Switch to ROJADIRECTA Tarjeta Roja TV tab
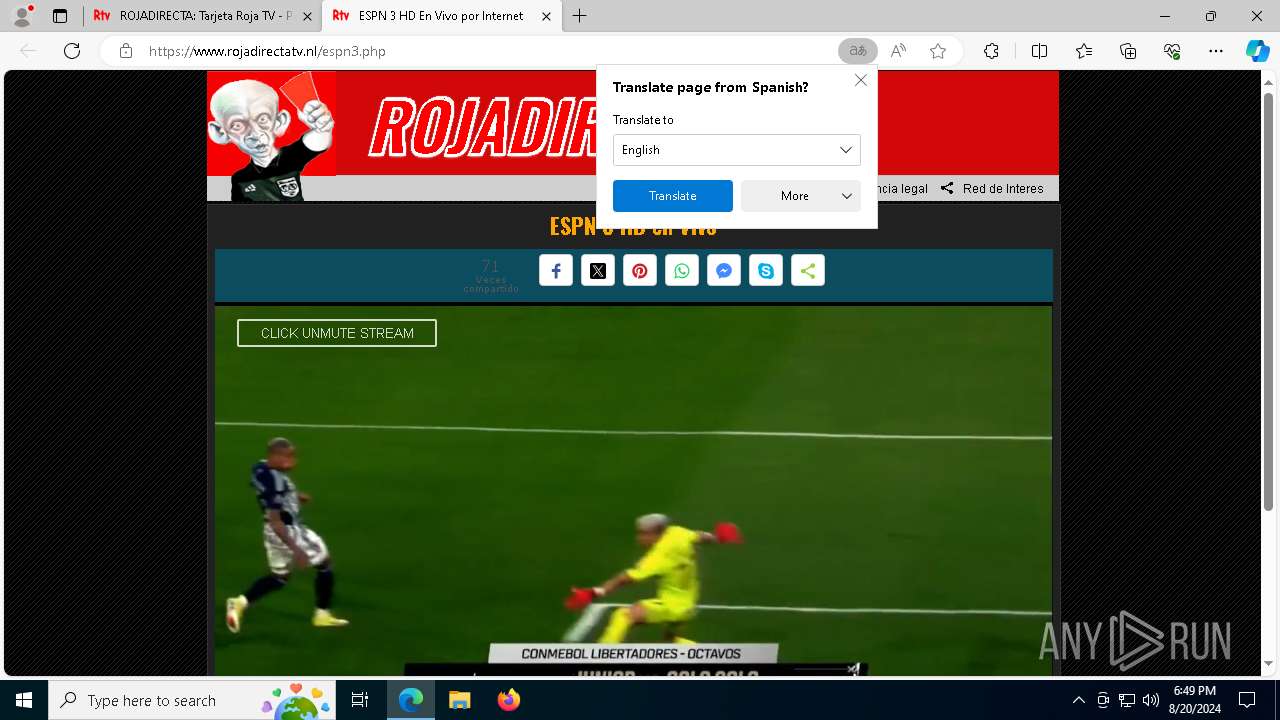Image resolution: width=1280 pixels, height=720 pixels. tap(202, 16)
